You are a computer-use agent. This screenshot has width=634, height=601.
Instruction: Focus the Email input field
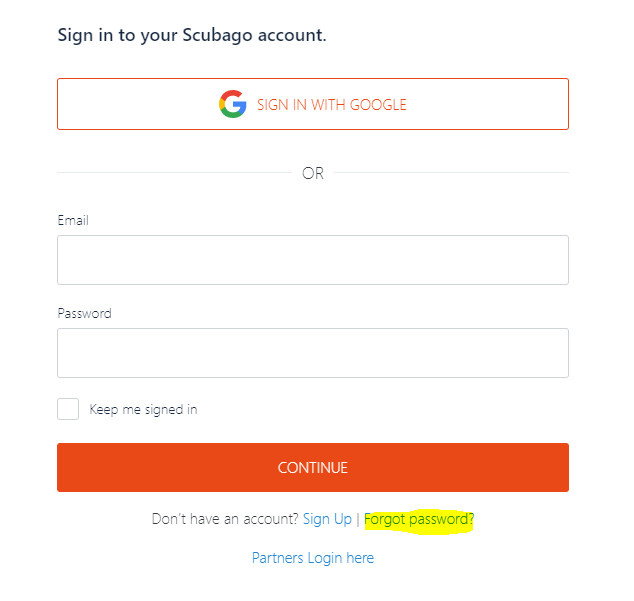[313, 260]
